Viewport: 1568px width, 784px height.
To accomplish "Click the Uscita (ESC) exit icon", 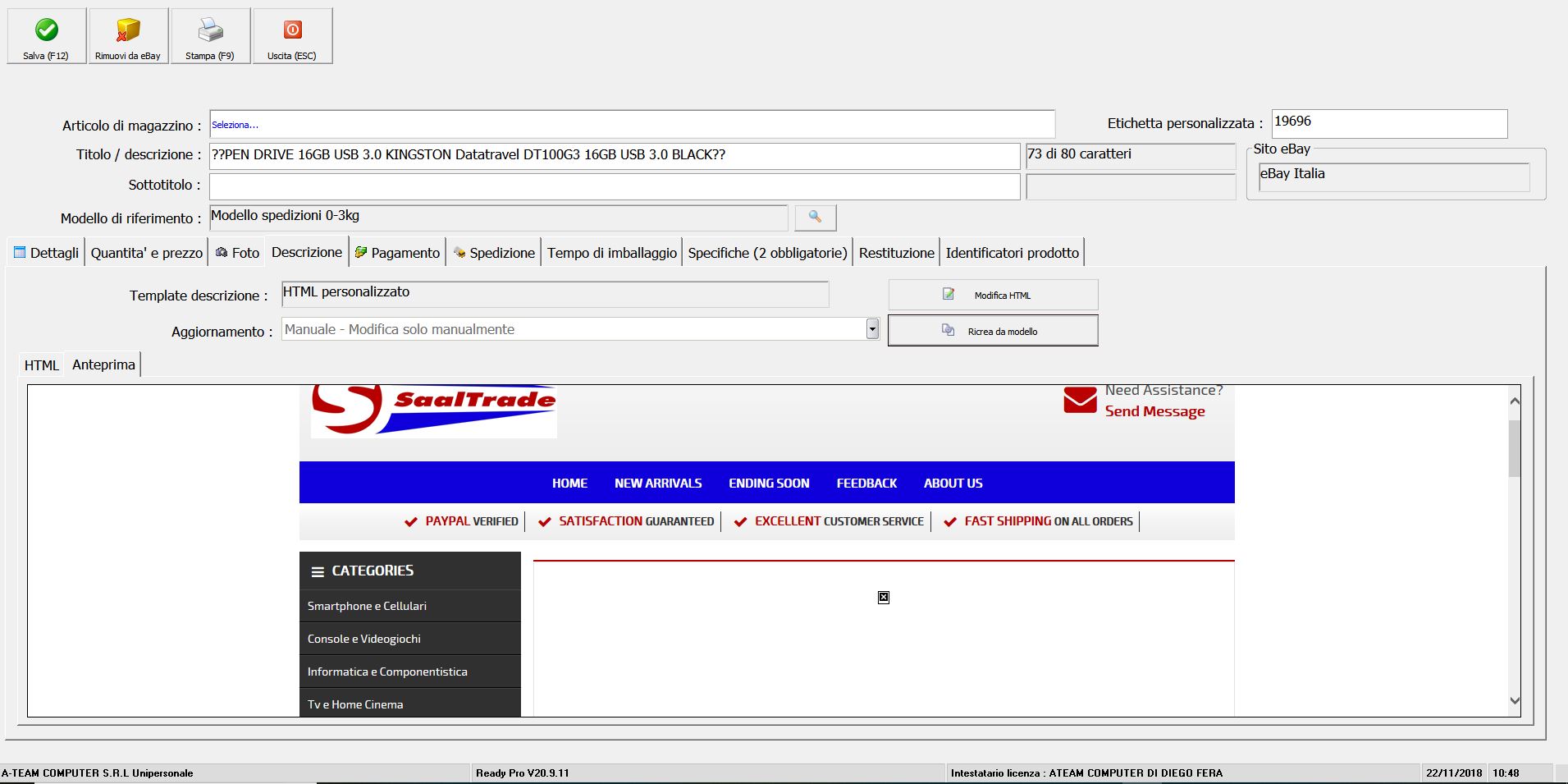I will (x=293, y=30).
